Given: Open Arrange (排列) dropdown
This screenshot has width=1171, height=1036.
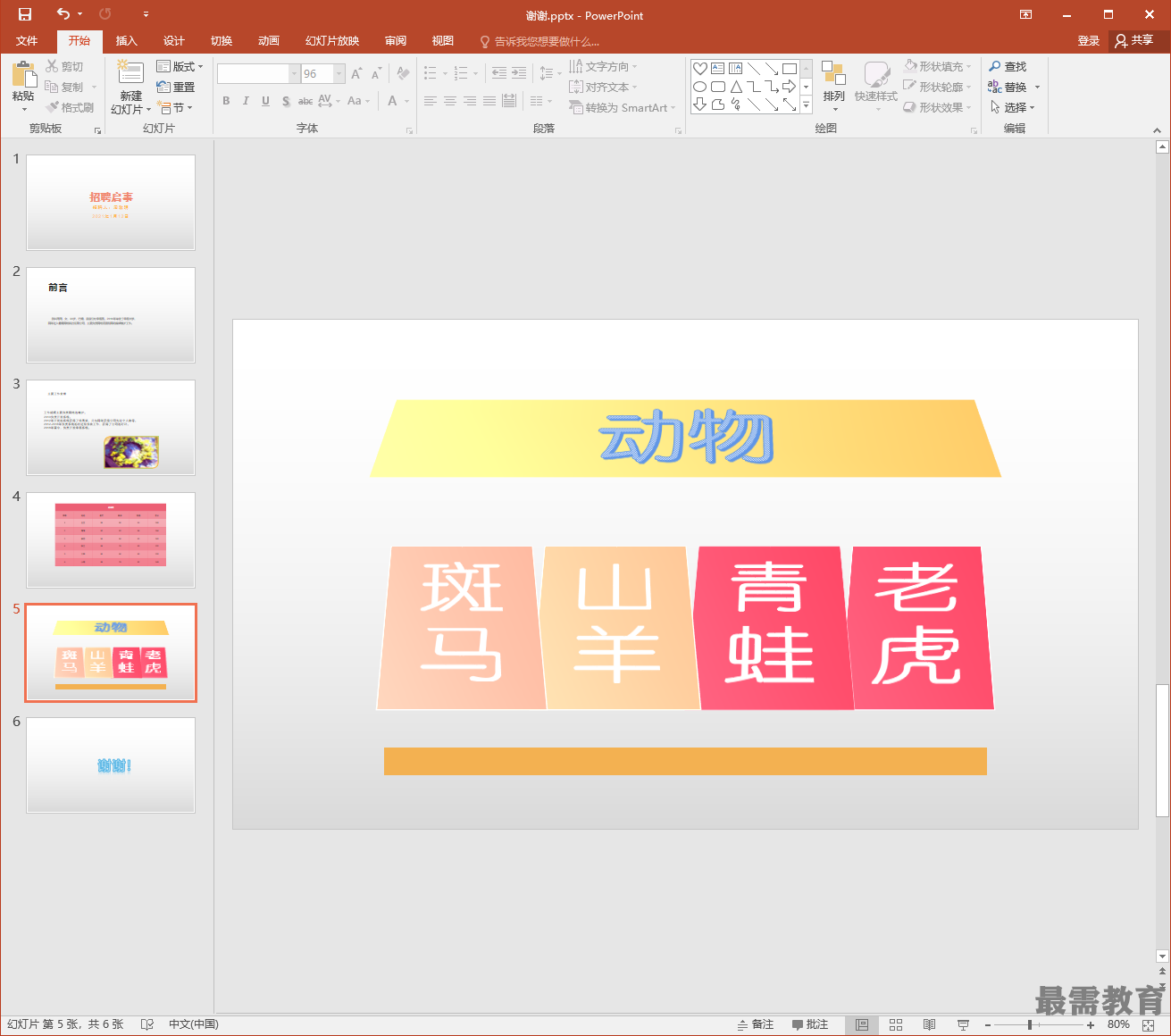Looking at the screenshot, I should 833,87.
